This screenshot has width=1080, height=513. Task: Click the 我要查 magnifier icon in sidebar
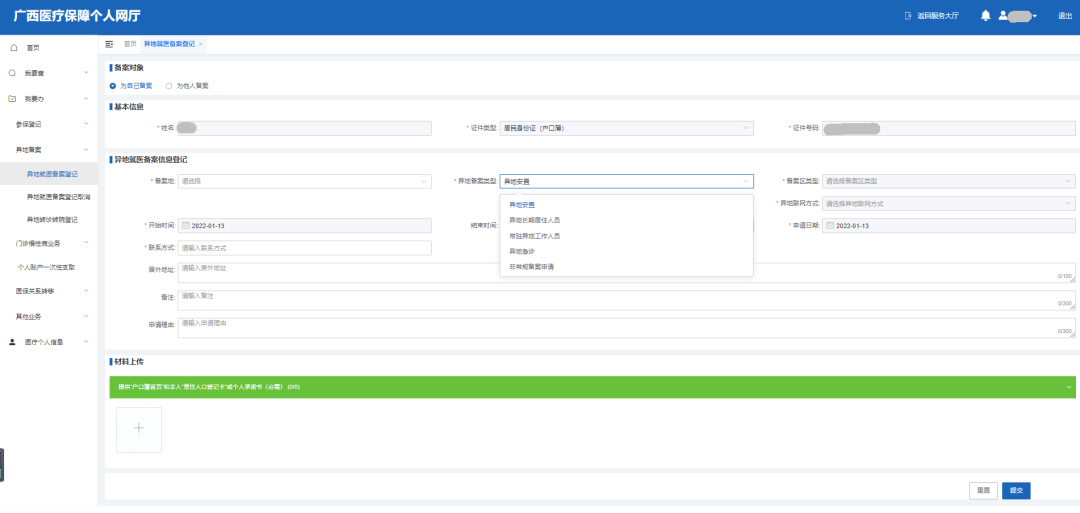pyautogui.click(x=13, y=73)
